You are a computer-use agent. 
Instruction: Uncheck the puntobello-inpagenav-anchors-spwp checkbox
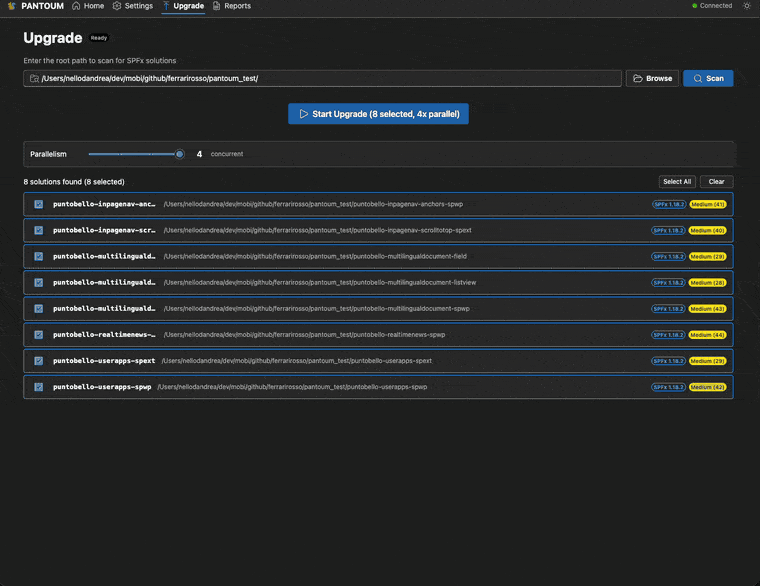pos(39,205)
